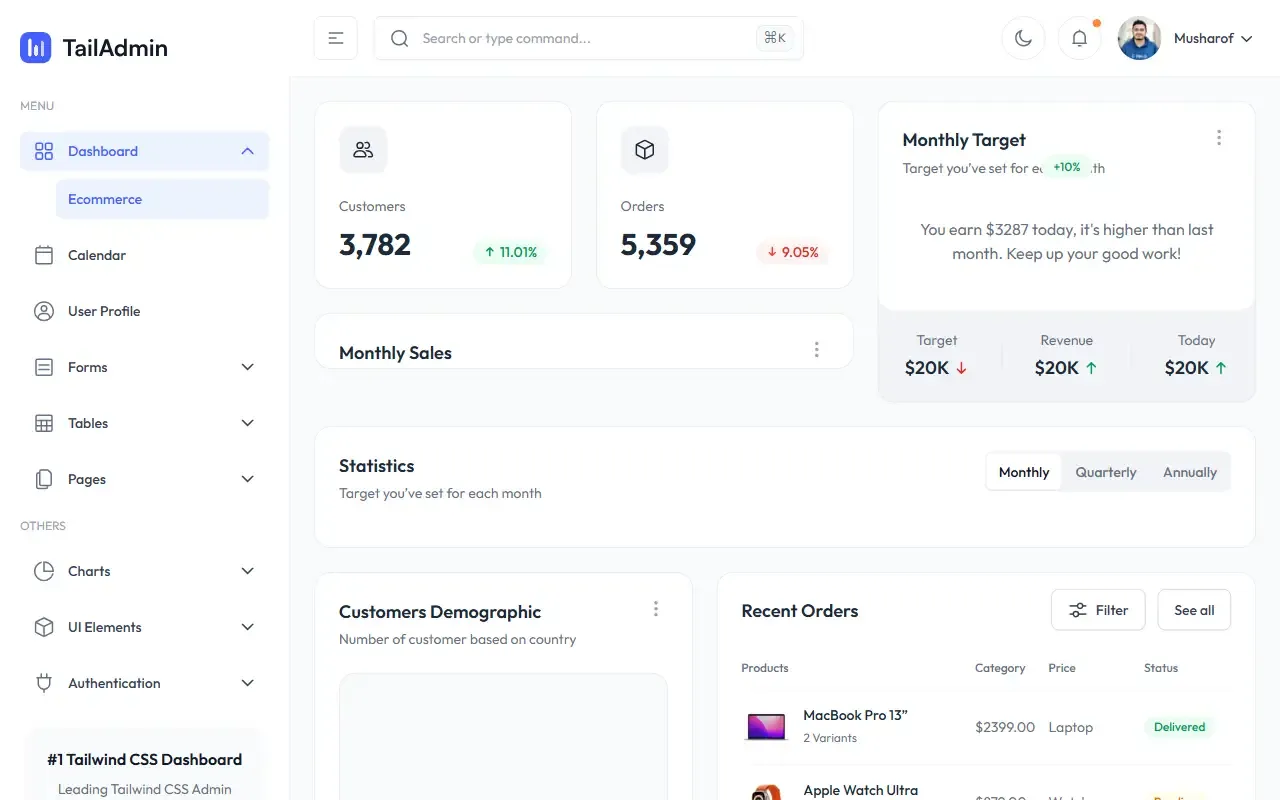Click the 11.01% customers growth badge
This screenshot has height=800, width=1280.
(x=510, y=252)
